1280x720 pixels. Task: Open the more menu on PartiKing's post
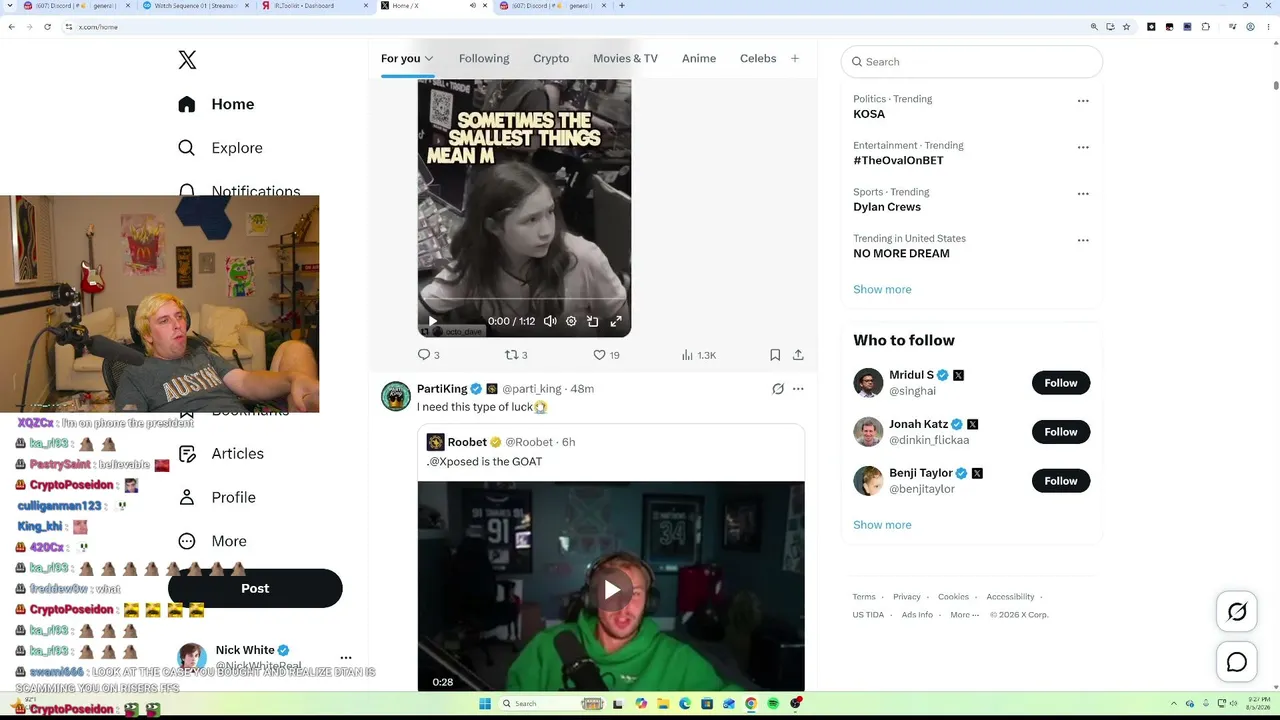coord(798,389)
